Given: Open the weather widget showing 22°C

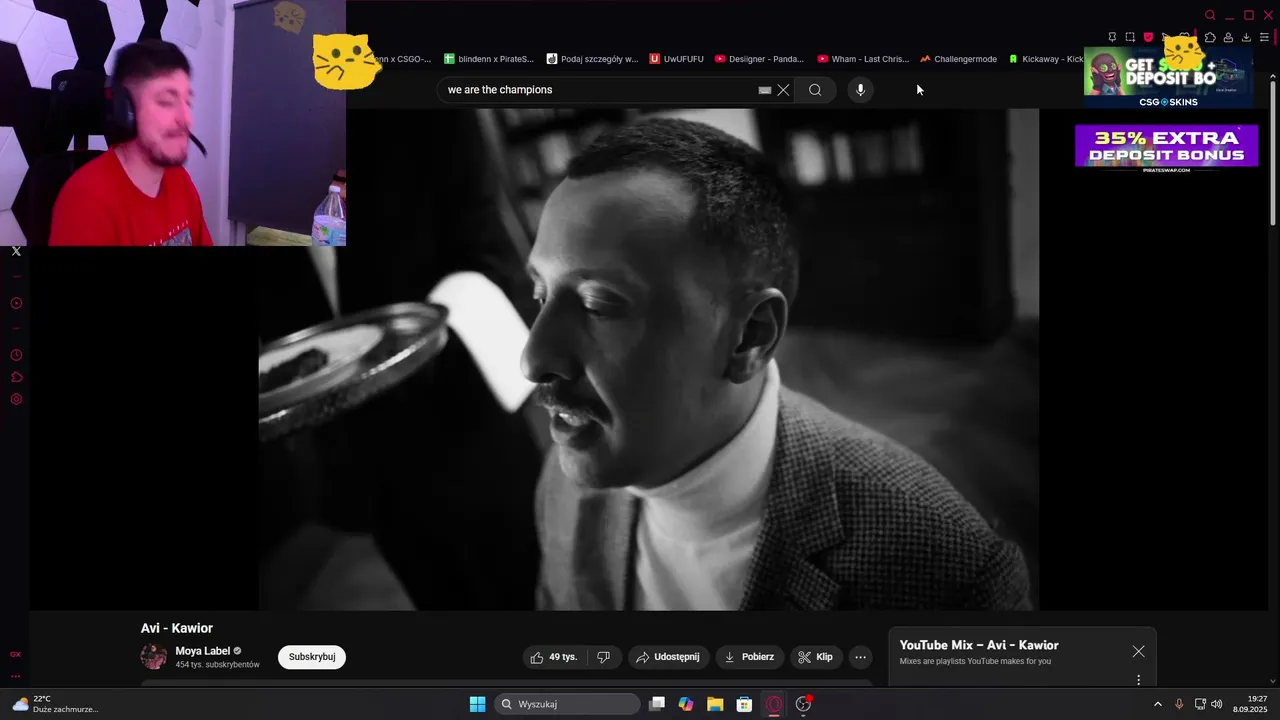Looking at the screenshot, I should (x=55, y=704).
